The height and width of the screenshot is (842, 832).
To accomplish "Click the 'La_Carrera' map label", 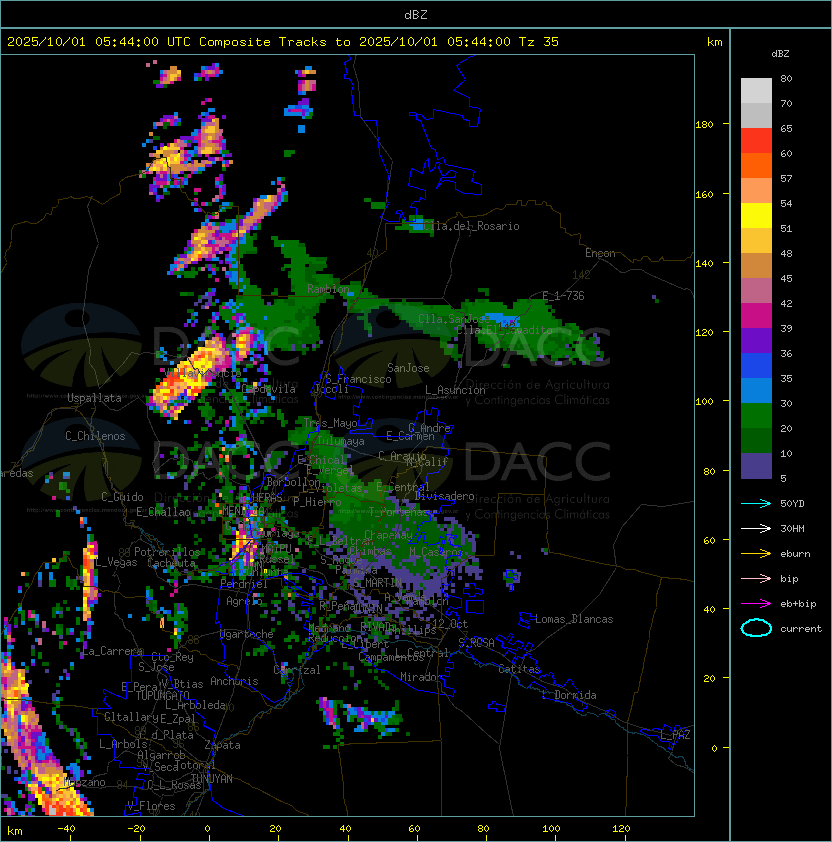I will (113, 651).
